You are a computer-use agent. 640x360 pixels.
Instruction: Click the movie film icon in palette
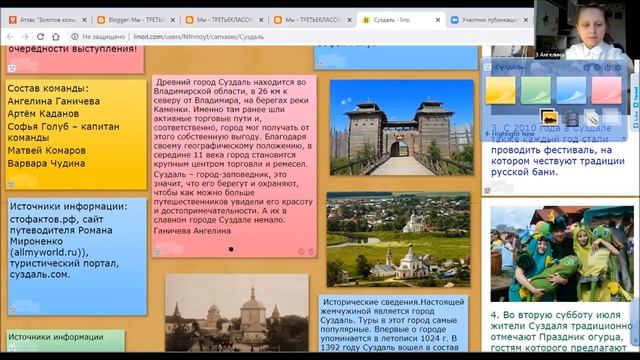click(x=570, y=118)
